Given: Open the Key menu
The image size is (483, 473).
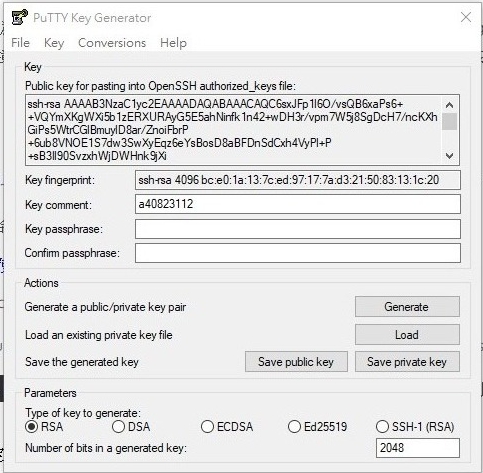Looking at the screenshot, I should point(54,43).
